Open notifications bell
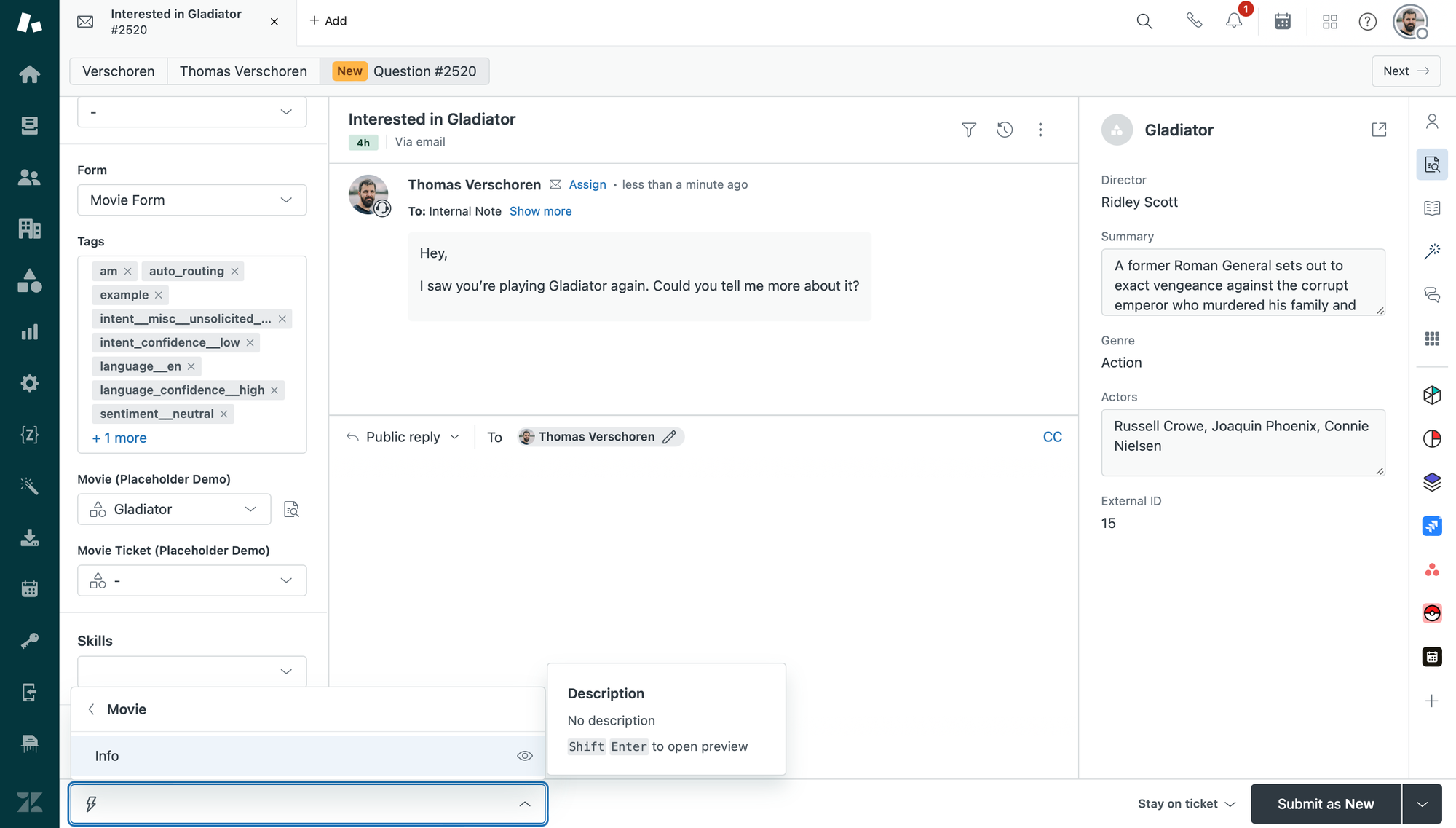 [1234, 21]
